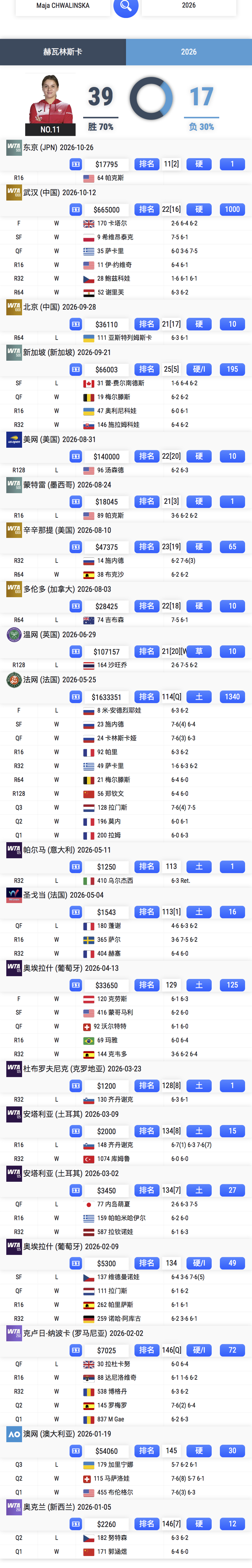Click the money icon next to $2260
252x1568 pixels.
[x=76, y=1524]
